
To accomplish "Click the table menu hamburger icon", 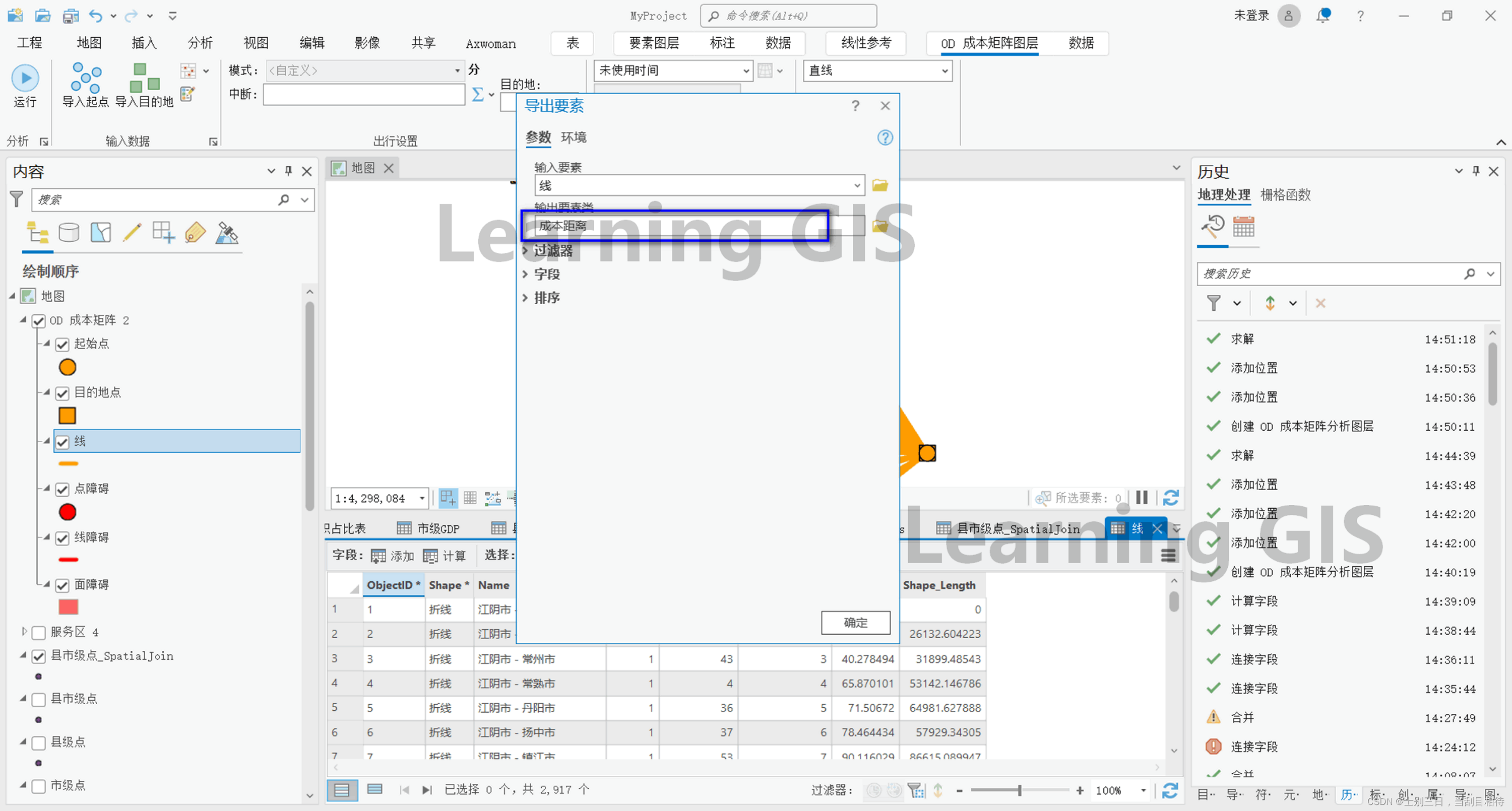I will [x=1169, y=555].
